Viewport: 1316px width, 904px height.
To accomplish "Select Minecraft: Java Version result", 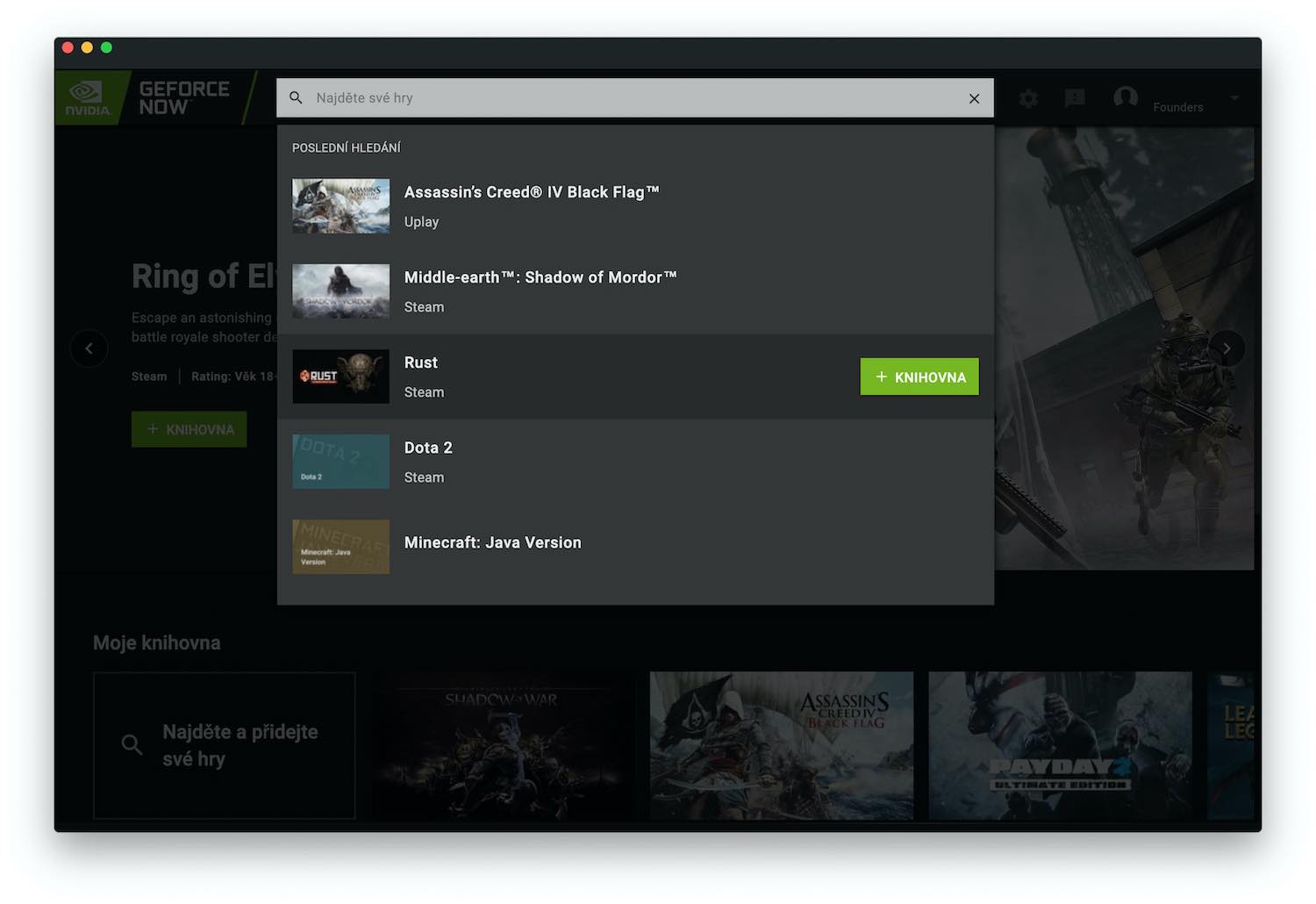I will click(x=635, y=547).
